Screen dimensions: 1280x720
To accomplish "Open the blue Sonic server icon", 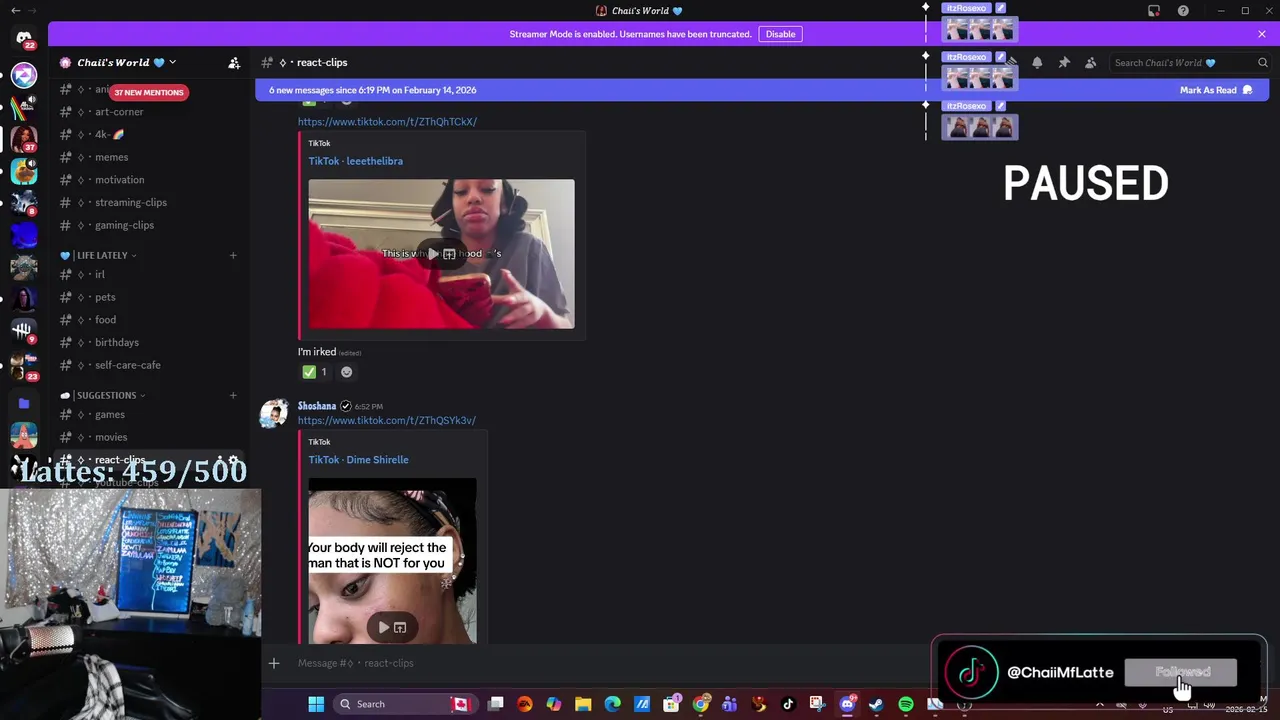I will pos(24,235).
